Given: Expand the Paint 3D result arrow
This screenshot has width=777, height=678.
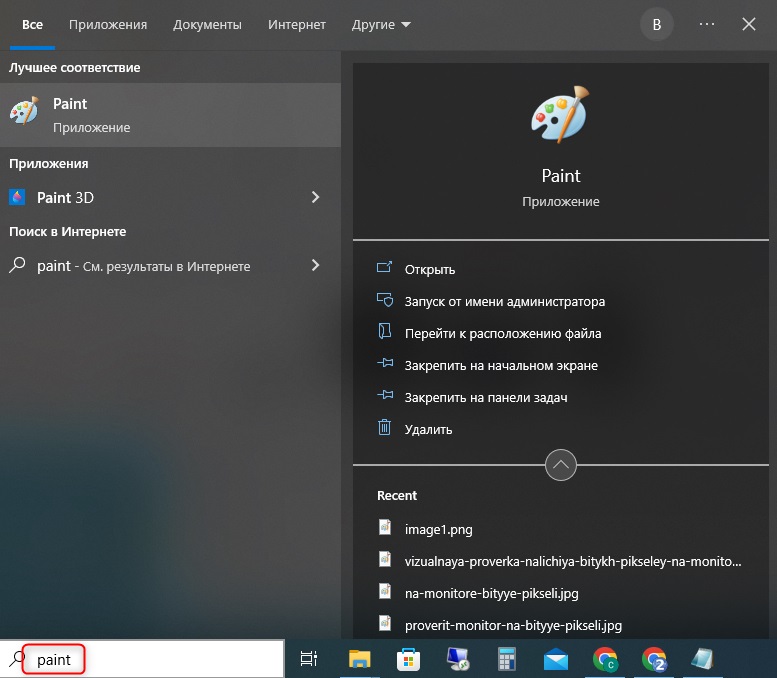Looking at the screenshot, I should [316, 197].
